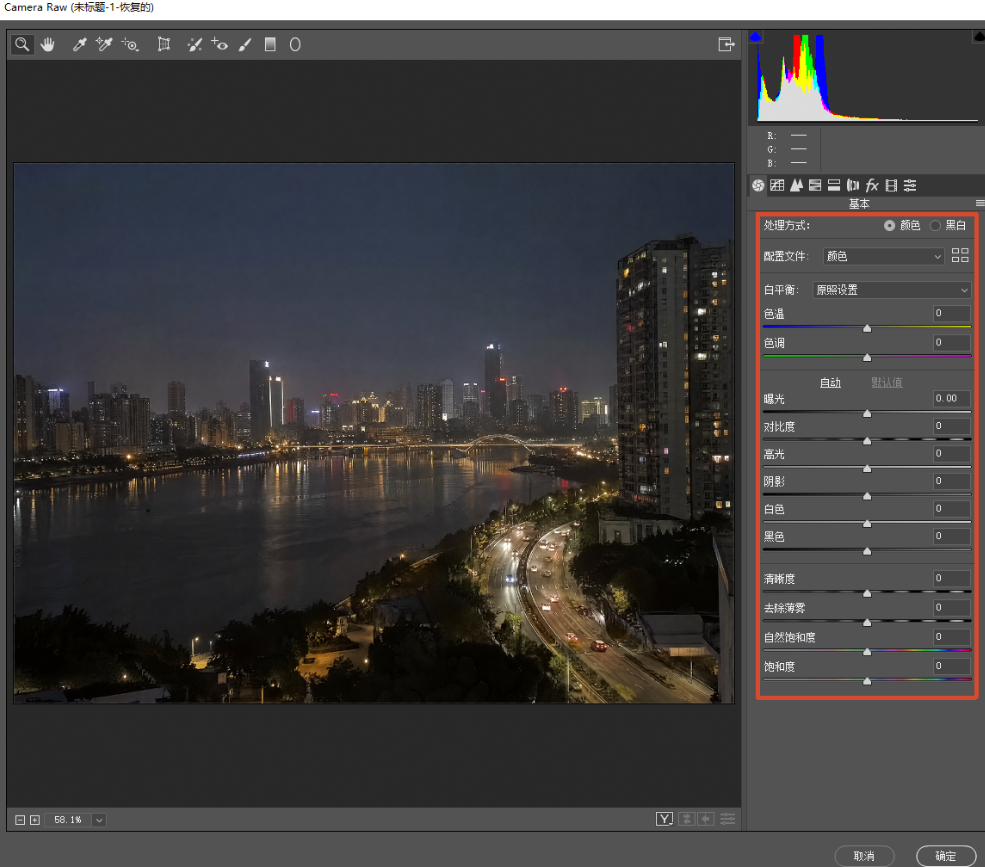Switch to the Presets panel tab
Screen dimensions: 985x867
(x=910, y=185)
